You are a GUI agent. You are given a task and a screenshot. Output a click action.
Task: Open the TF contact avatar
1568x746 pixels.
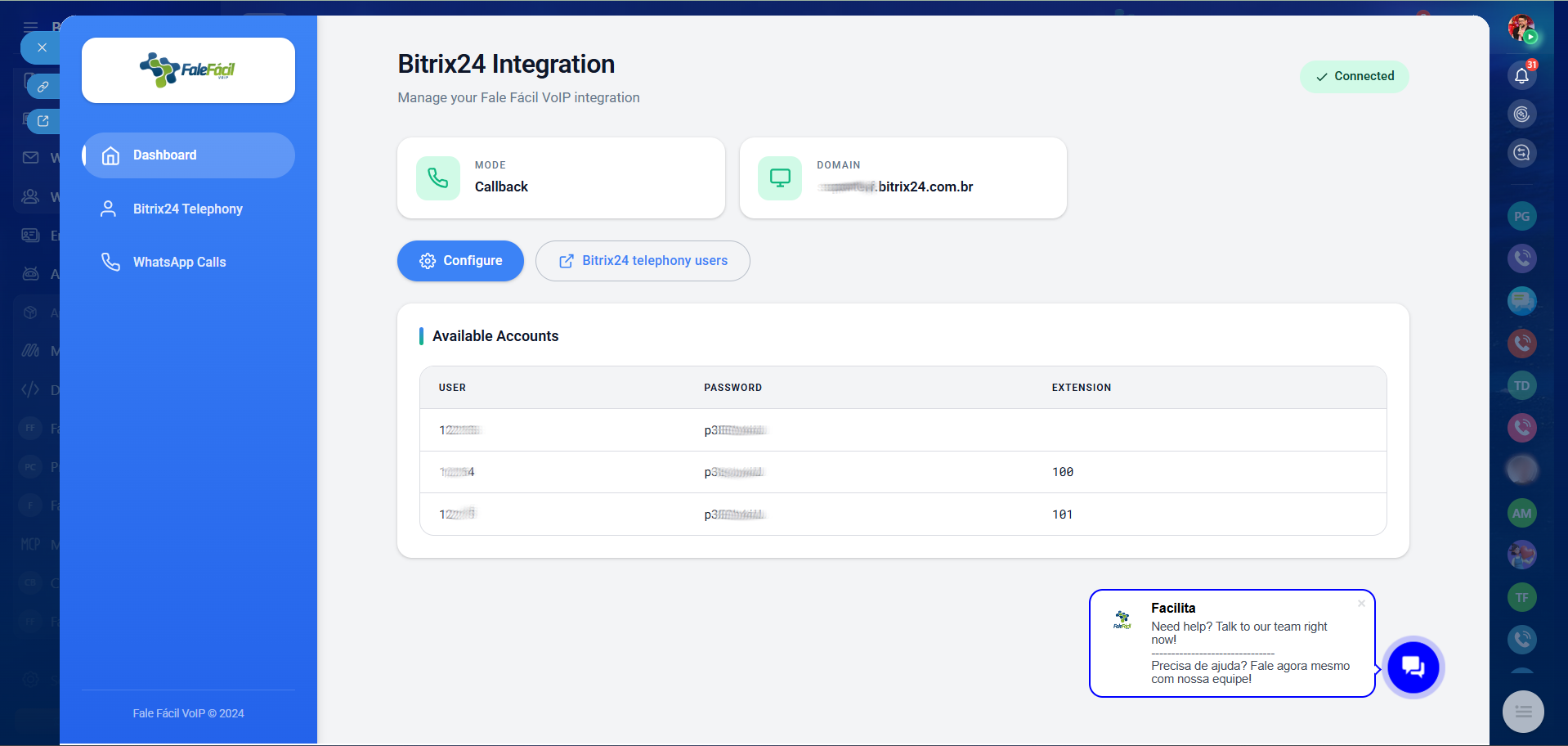coord(1521,598)
